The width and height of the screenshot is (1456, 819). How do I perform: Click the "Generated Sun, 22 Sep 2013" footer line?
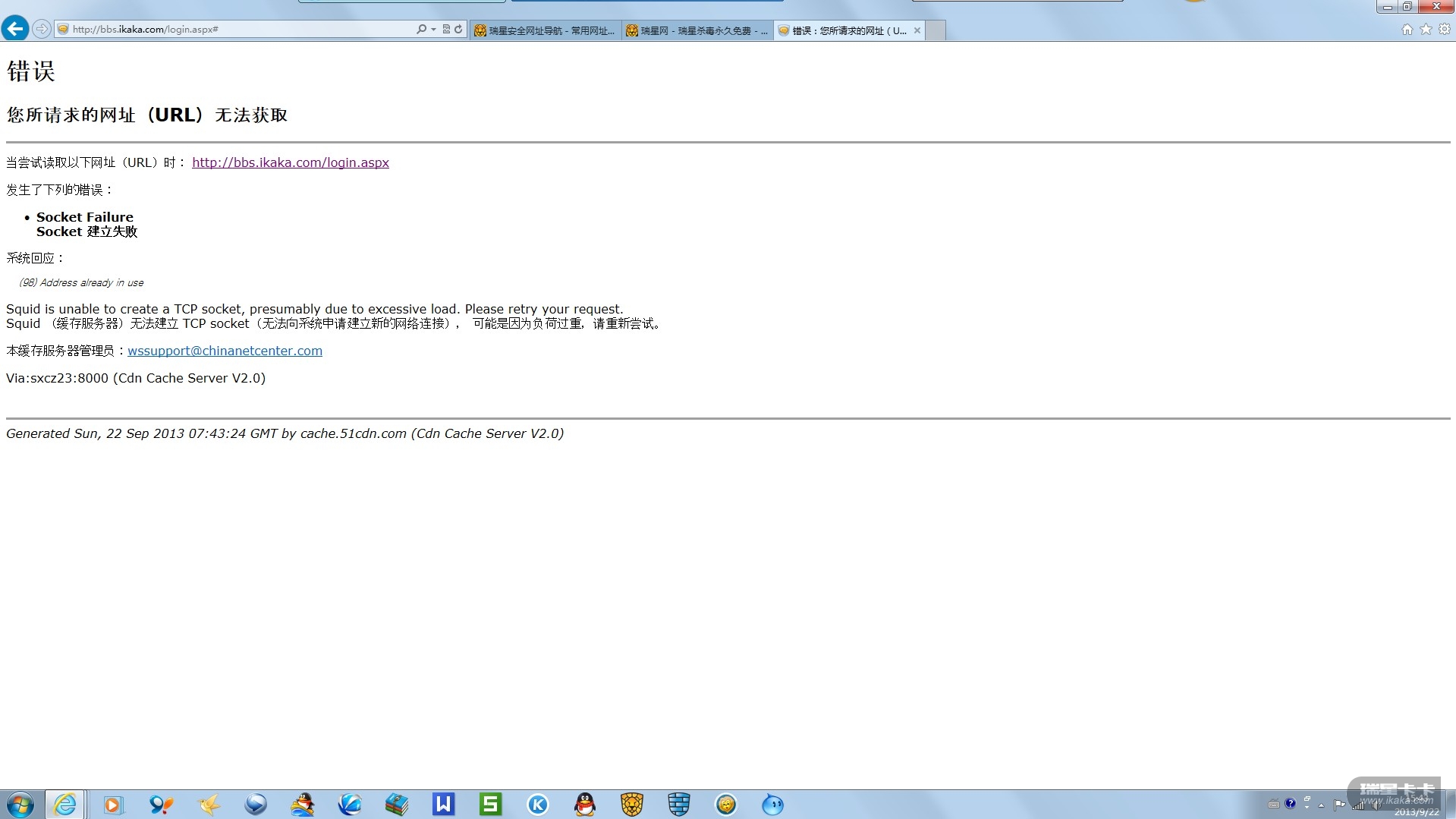[285, 433]
